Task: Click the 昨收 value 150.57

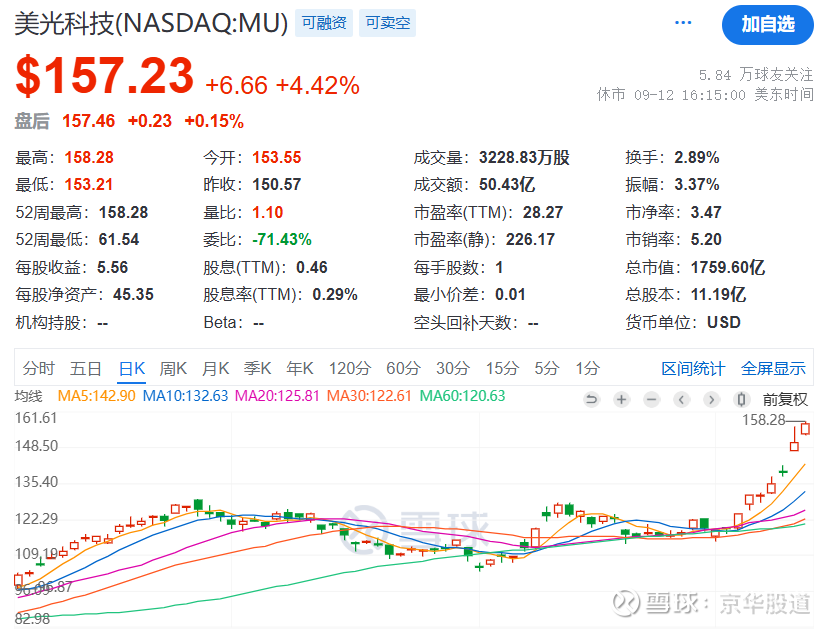Action: coord(277,184)
